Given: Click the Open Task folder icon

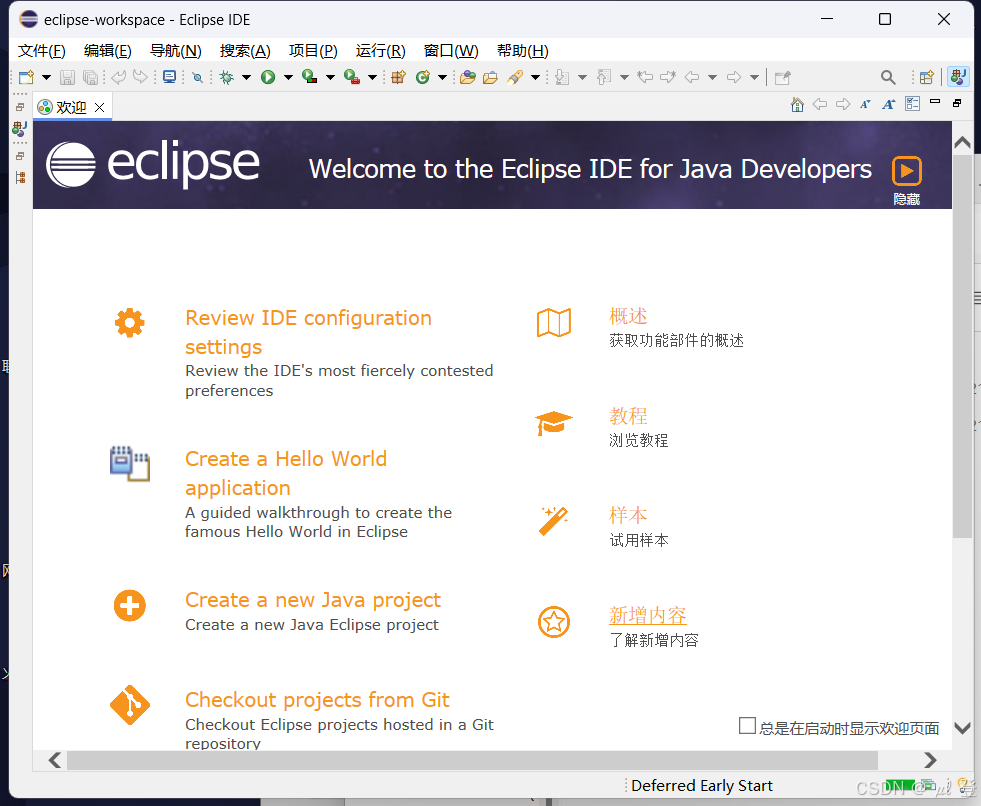Looking at the screenshot, I should pyautogui.click(x=490, y=77).
